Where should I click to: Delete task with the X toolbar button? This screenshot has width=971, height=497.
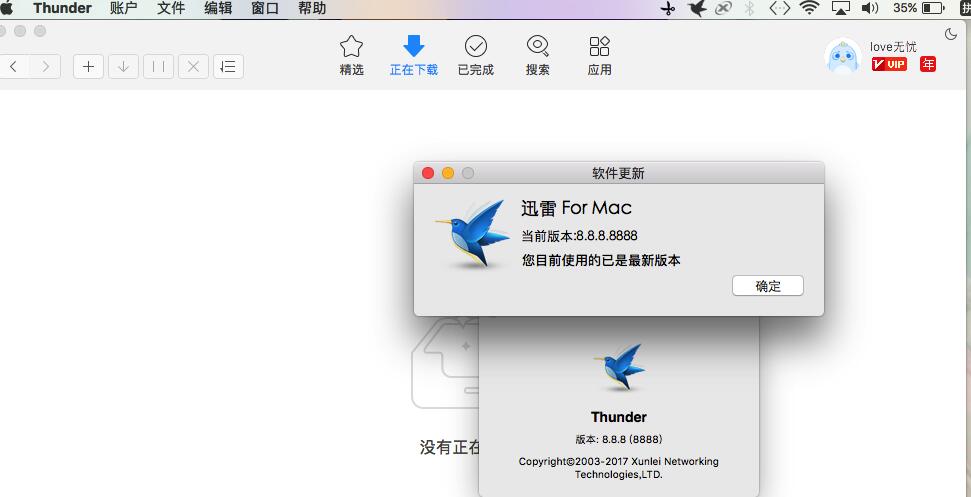pyautogui.click(x=193, y=66)
